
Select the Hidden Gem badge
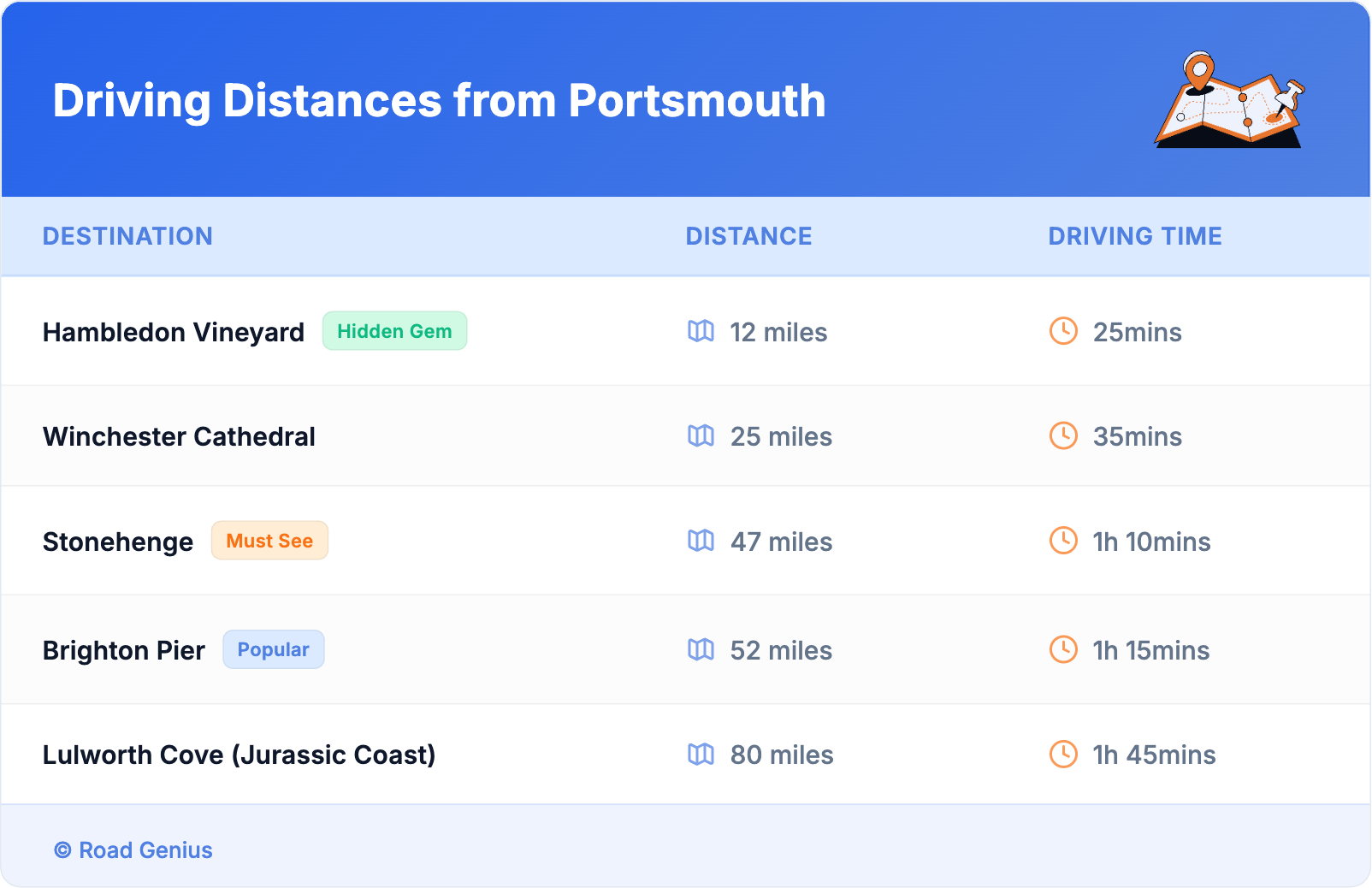click(394, 331)
